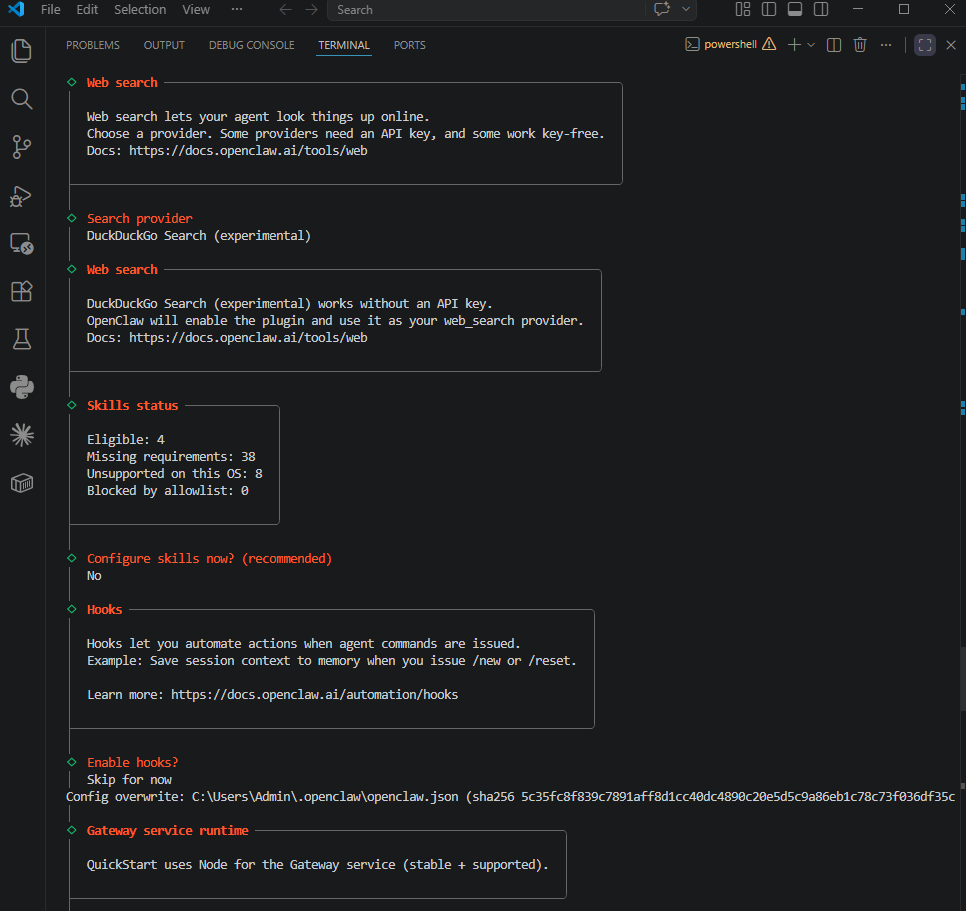966x911 pixels.
Task: Click the 'Search provider' heading
Action: [140, 218]
